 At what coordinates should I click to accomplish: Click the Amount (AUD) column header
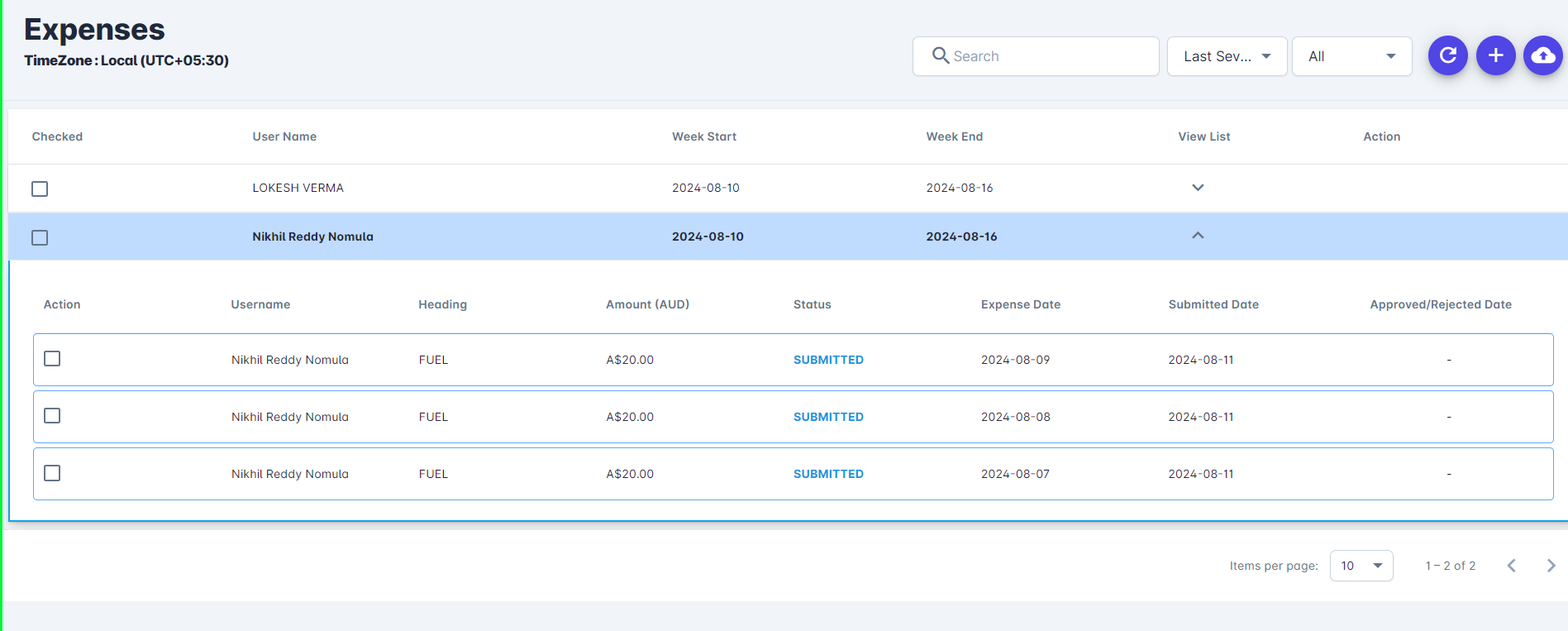coord(647,304)
